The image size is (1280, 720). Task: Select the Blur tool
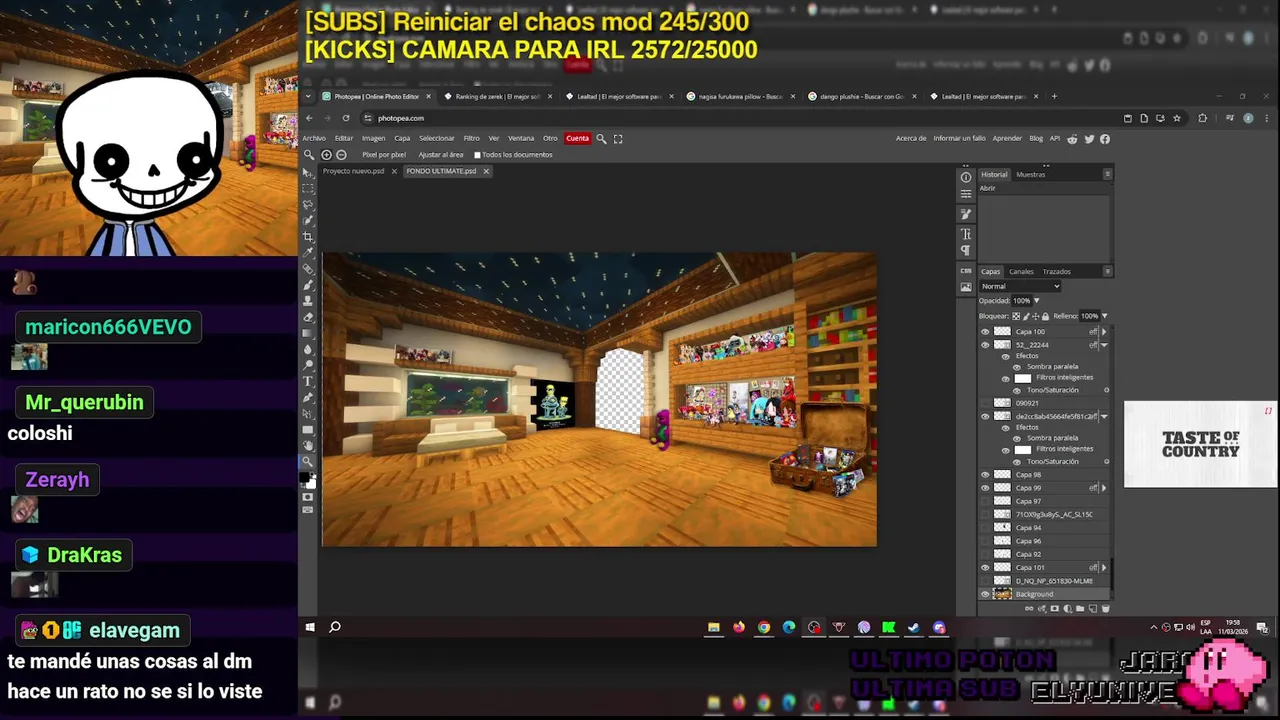(x=308, y=350)
